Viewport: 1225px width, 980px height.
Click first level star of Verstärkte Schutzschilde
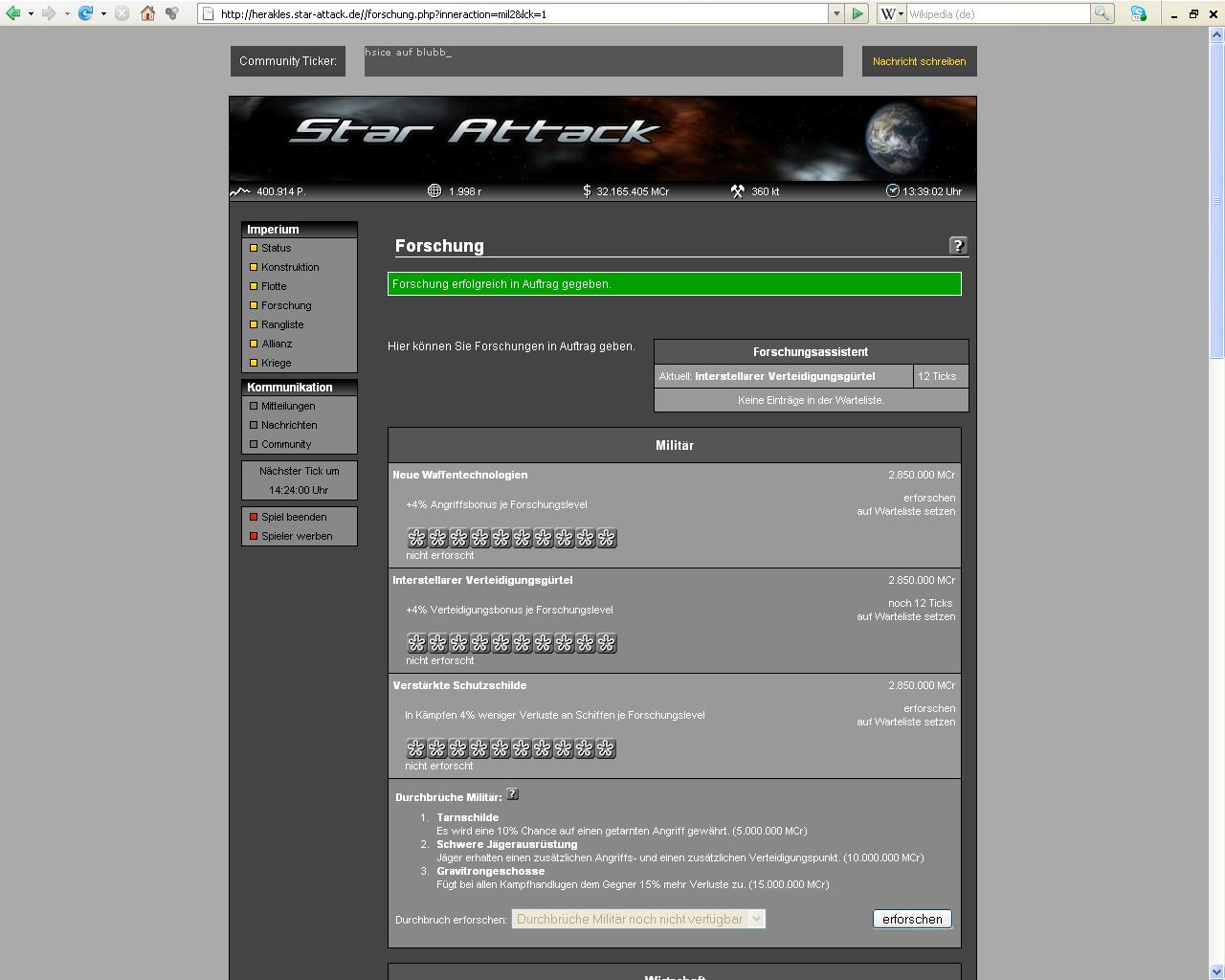tap(415, 748)
